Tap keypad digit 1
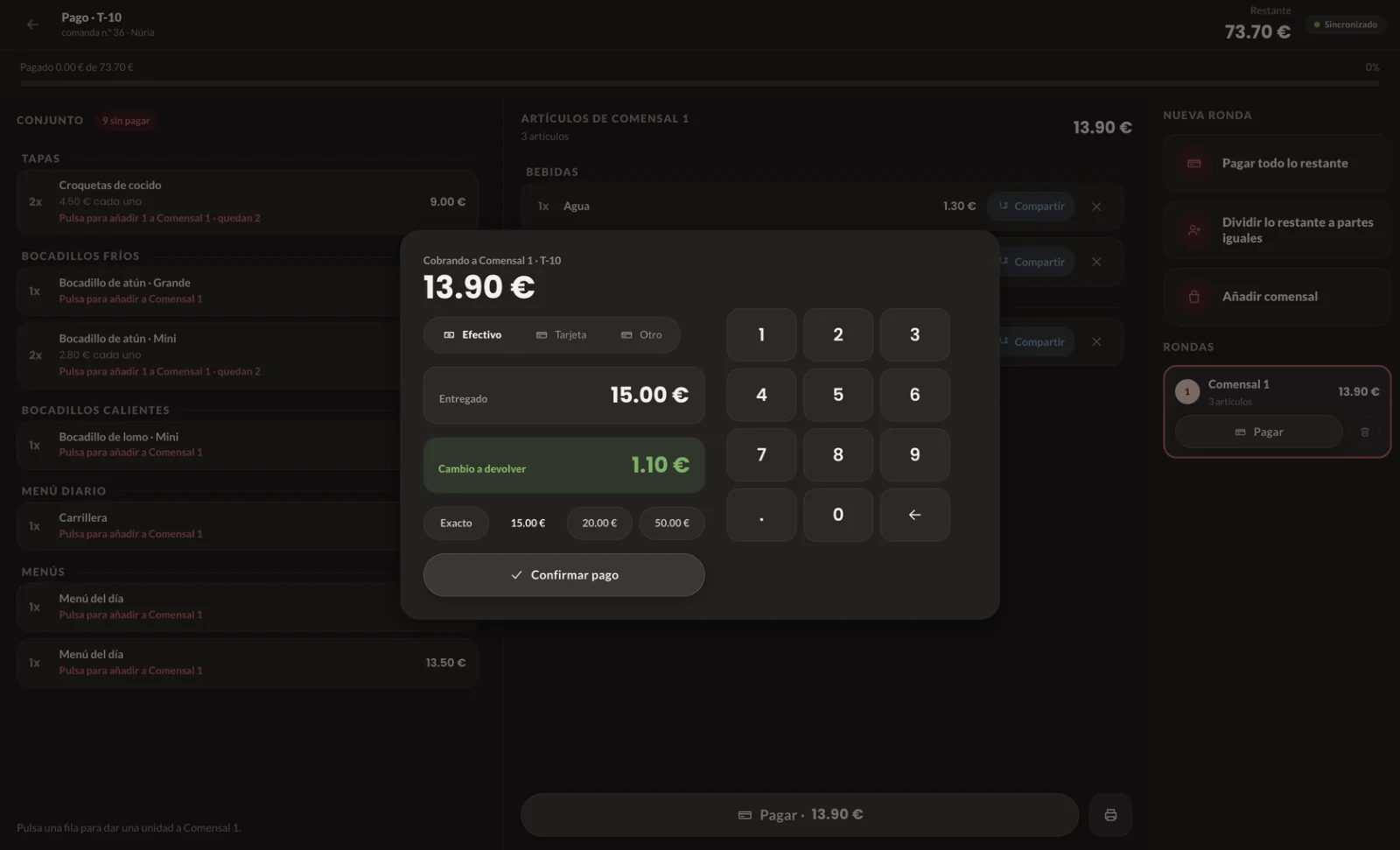Screen dimensions: 1400x850 (761, 334)
